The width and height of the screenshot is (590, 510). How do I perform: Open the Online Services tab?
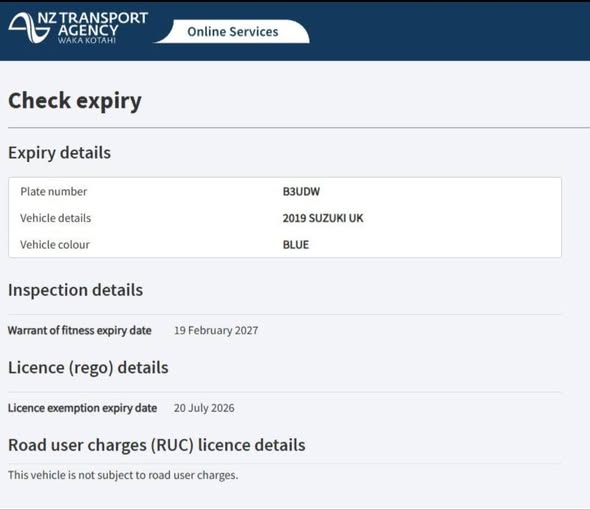(233, 32)
